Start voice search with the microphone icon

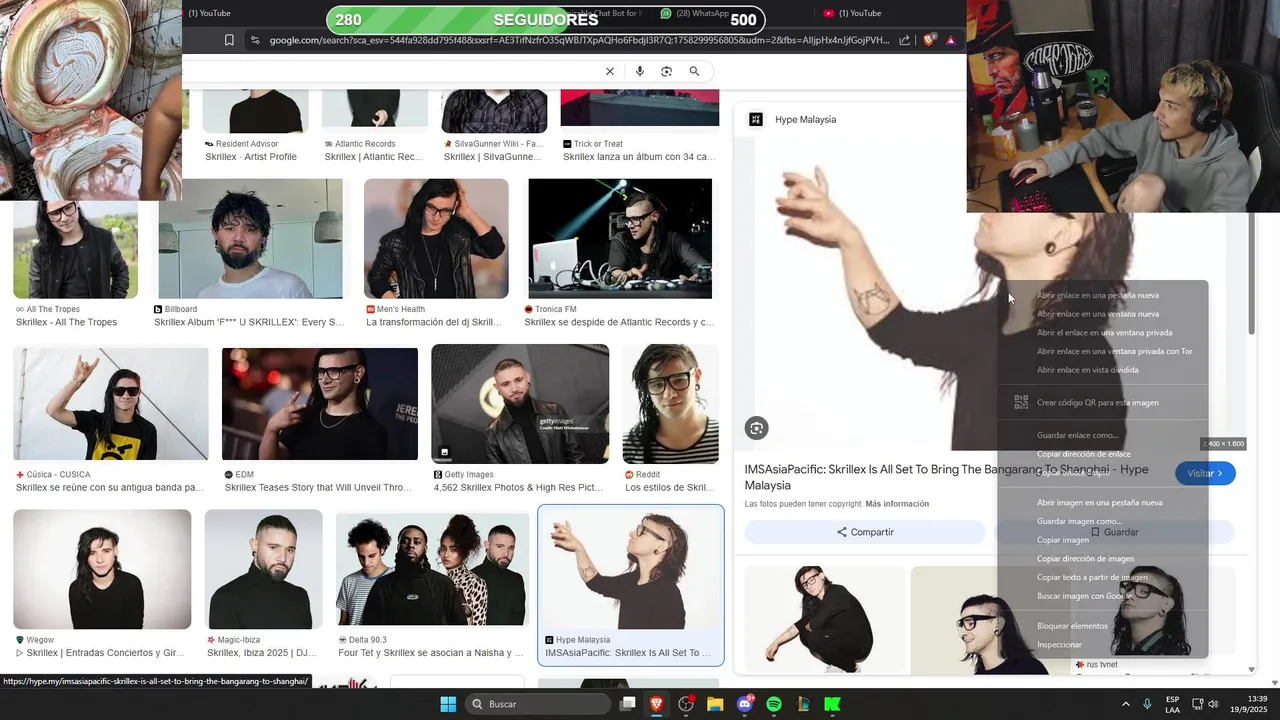[x=639, y=71]
